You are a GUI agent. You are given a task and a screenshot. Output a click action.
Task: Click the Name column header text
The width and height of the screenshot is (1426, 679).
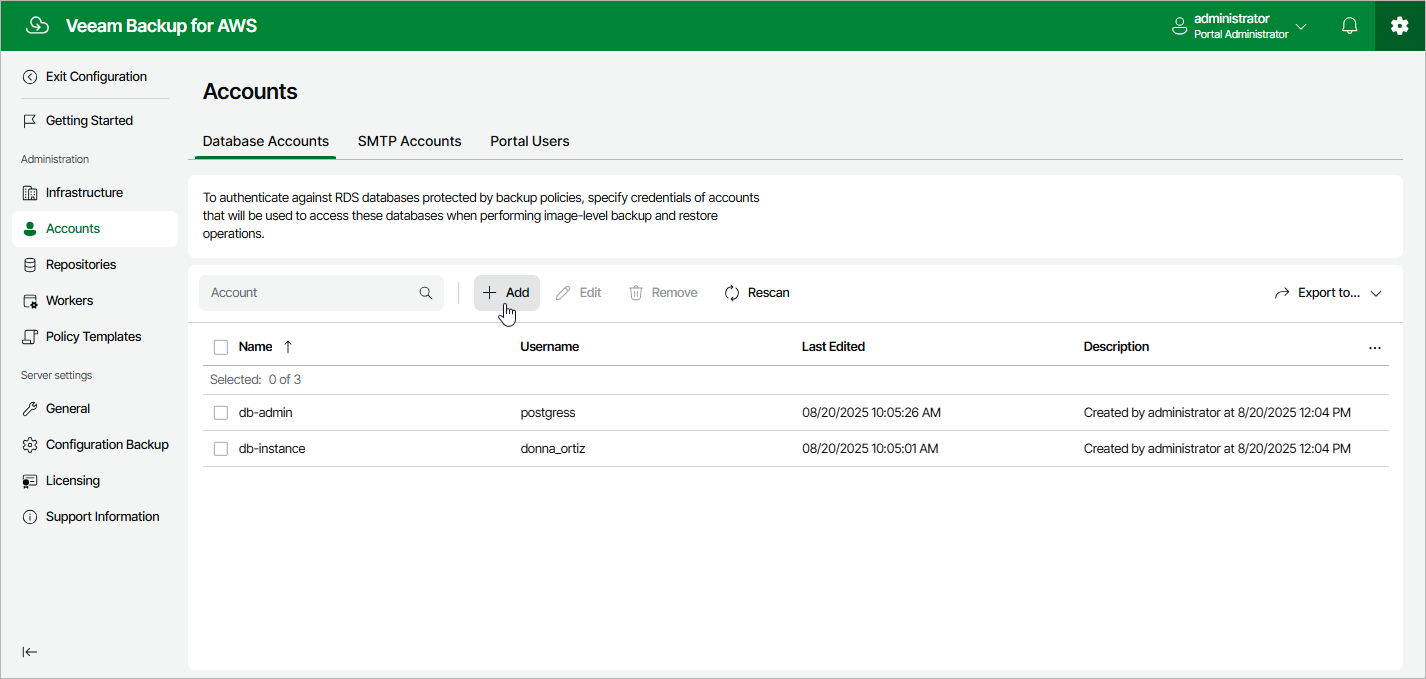[x=256, y=347]
